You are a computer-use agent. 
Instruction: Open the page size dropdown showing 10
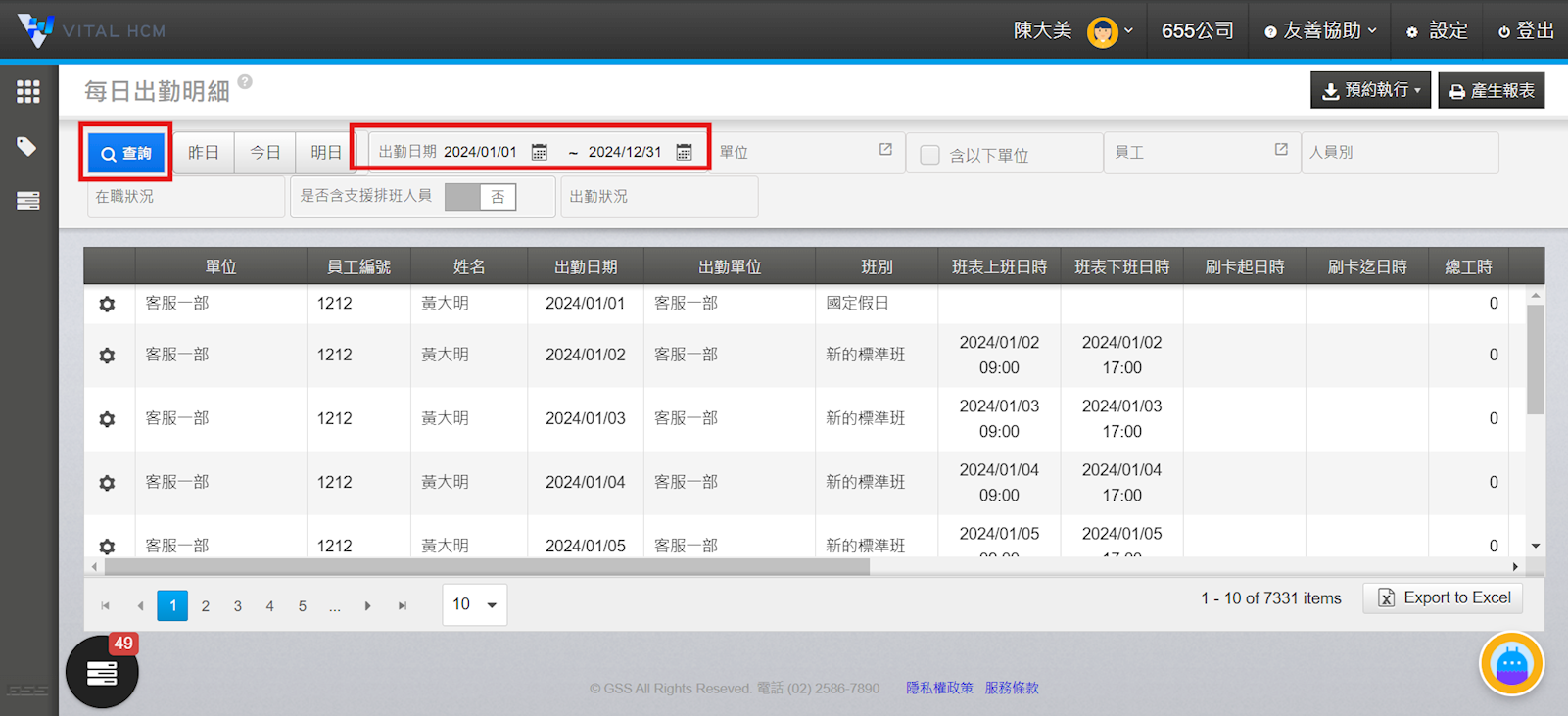475,604
